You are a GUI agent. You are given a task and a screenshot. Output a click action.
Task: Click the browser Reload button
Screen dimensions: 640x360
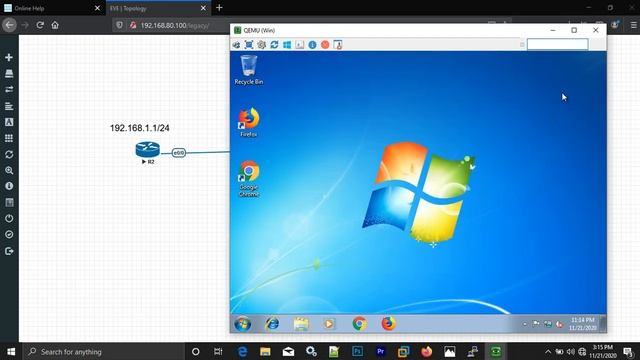click(x=40, y=25)
